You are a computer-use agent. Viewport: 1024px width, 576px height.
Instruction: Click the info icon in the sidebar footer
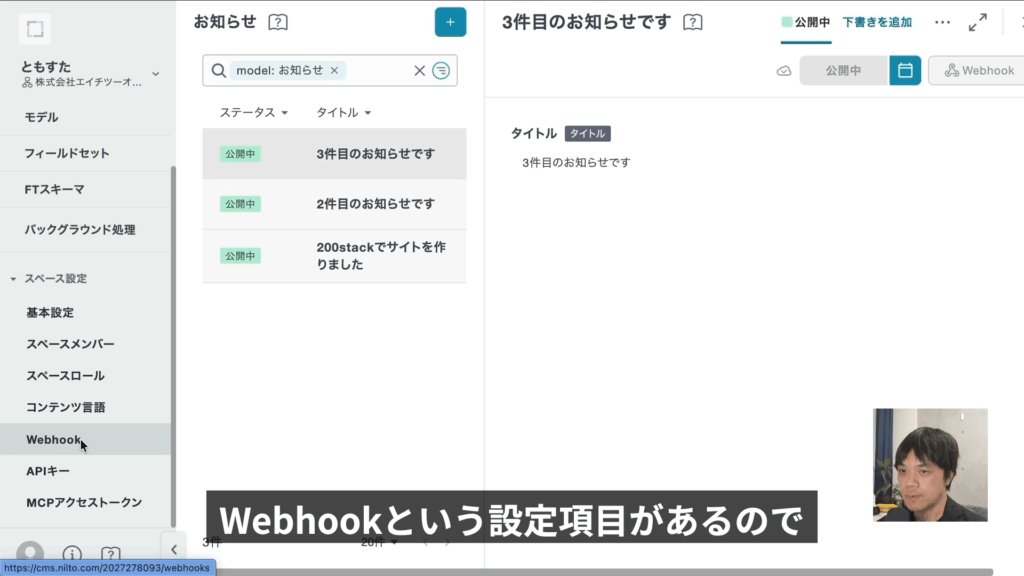point(72,554)
